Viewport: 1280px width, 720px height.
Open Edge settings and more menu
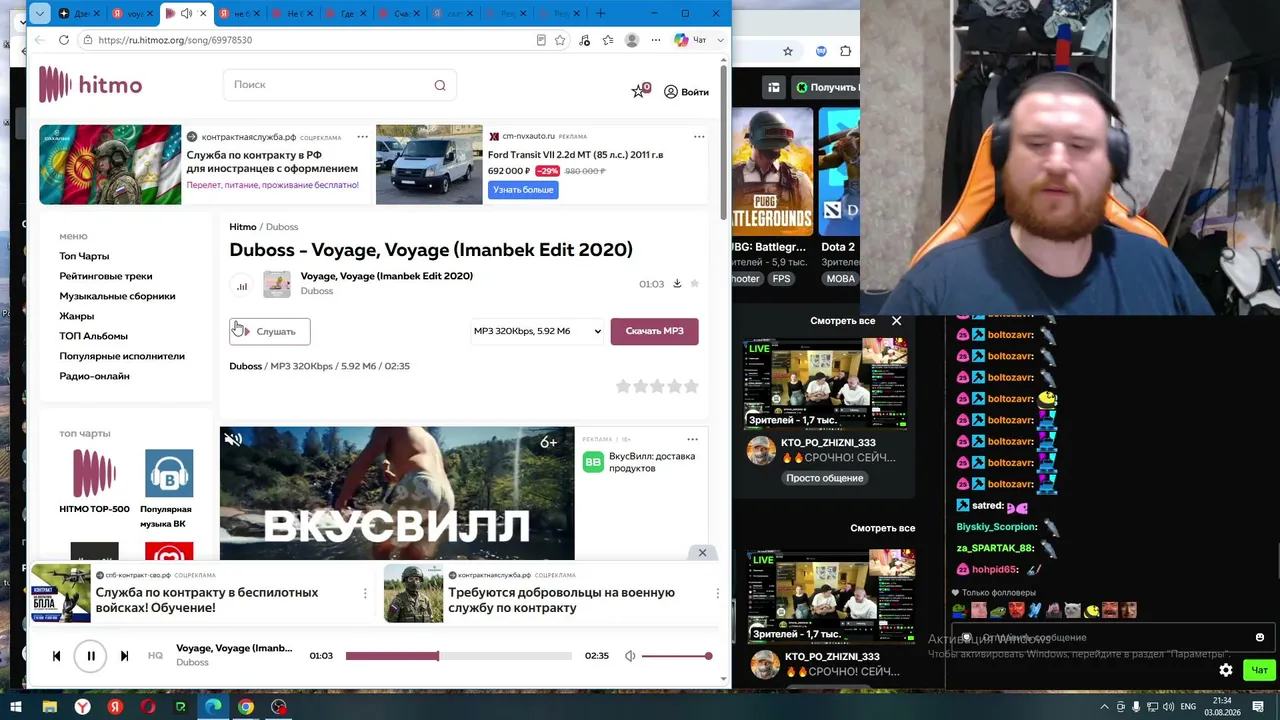coord(656,40)
